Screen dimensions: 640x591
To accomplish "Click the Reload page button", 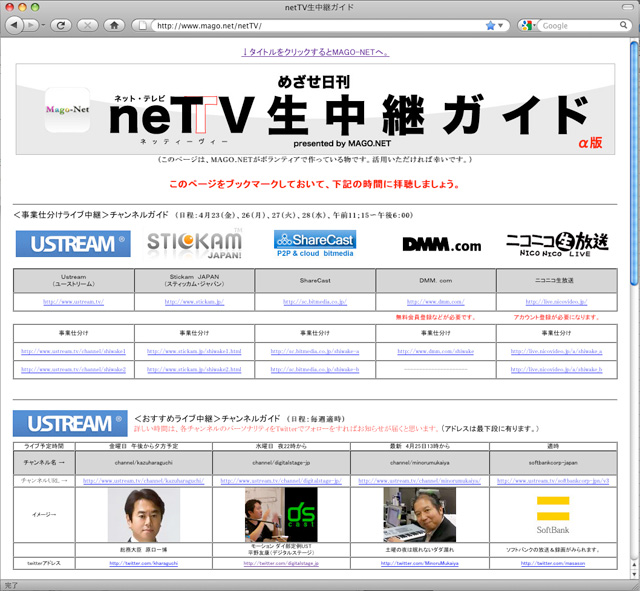I will pos(61,26).
